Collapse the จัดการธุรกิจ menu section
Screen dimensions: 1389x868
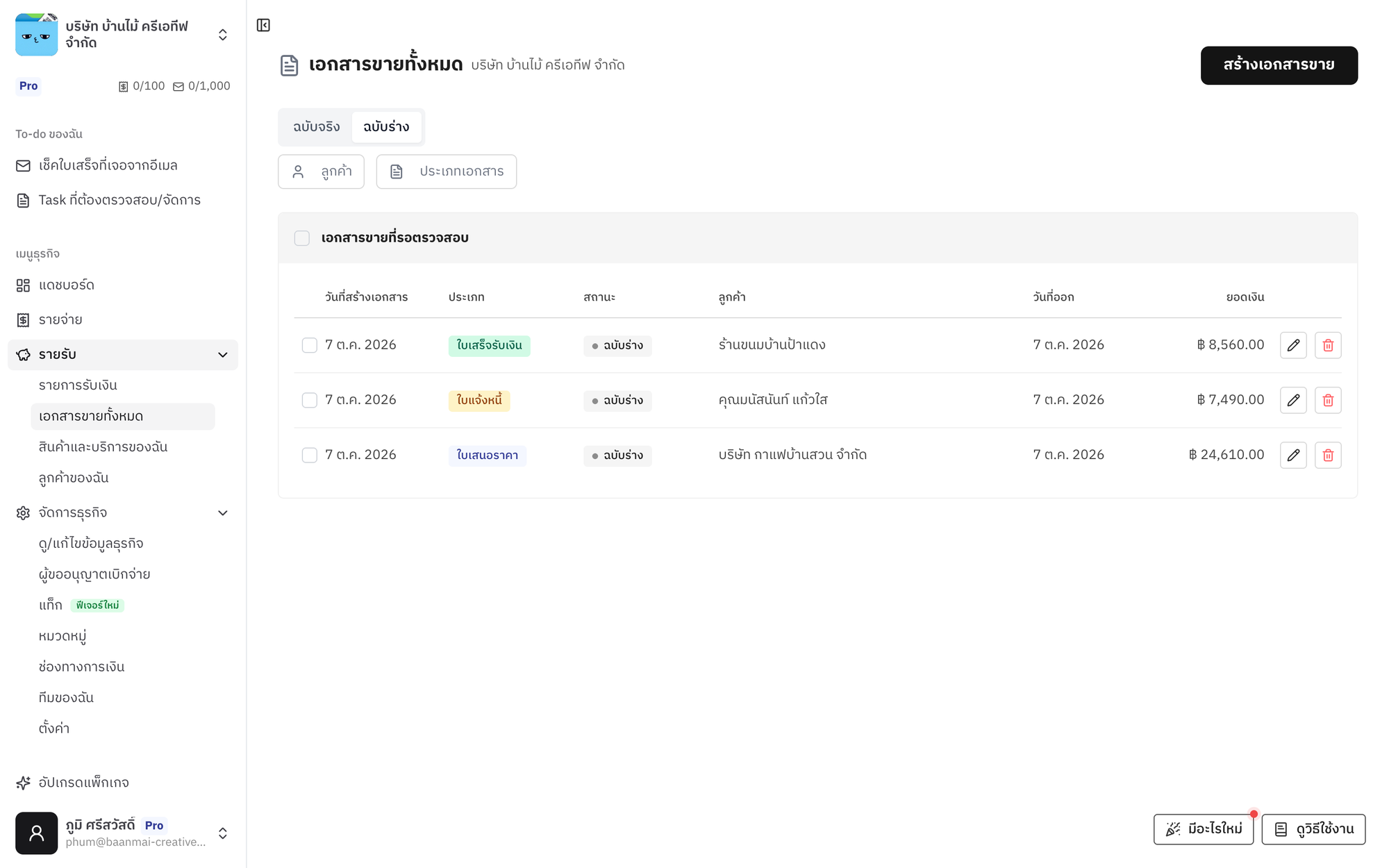point(223,513)
